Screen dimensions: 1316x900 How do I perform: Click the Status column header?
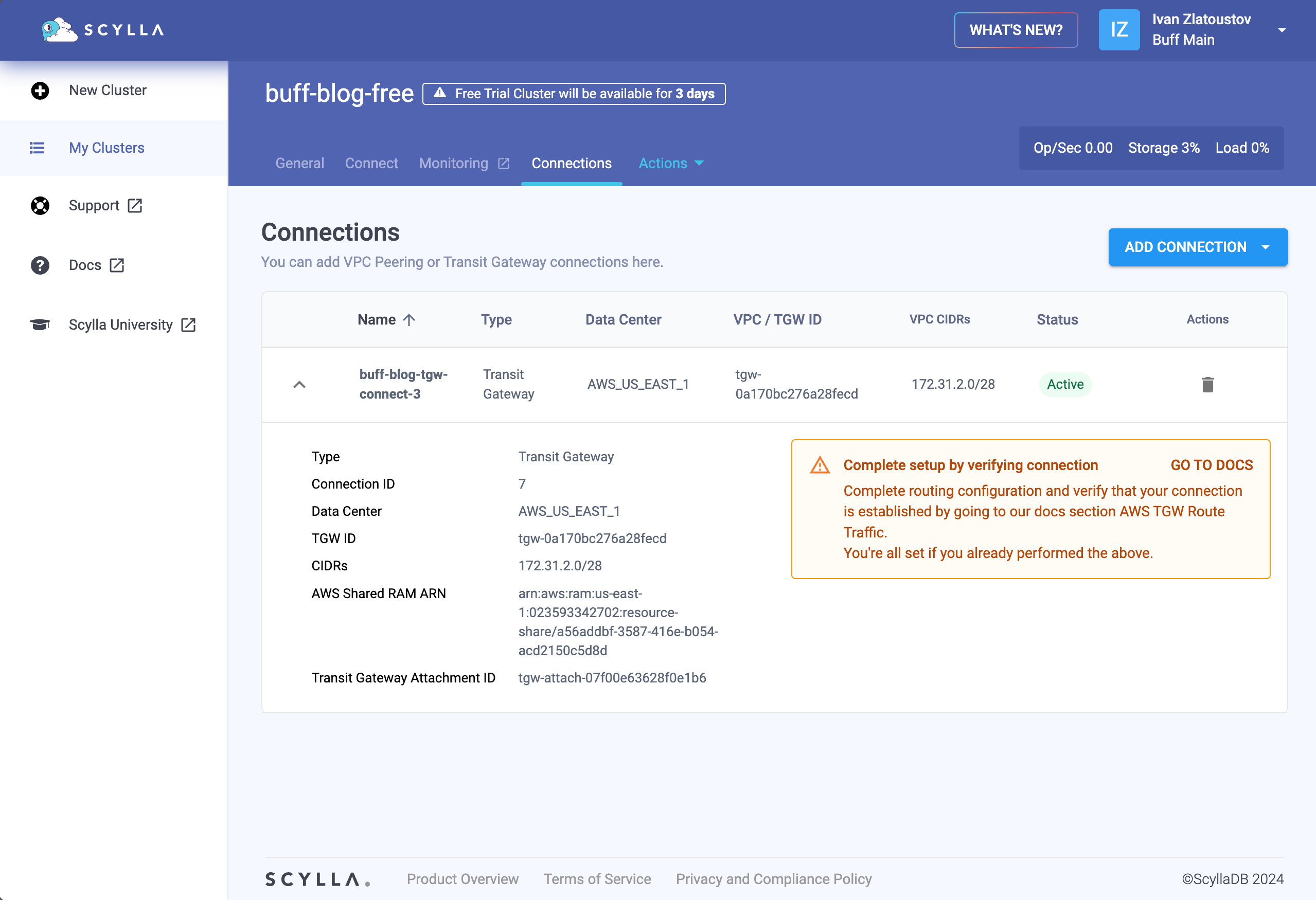pos(1057,320)
